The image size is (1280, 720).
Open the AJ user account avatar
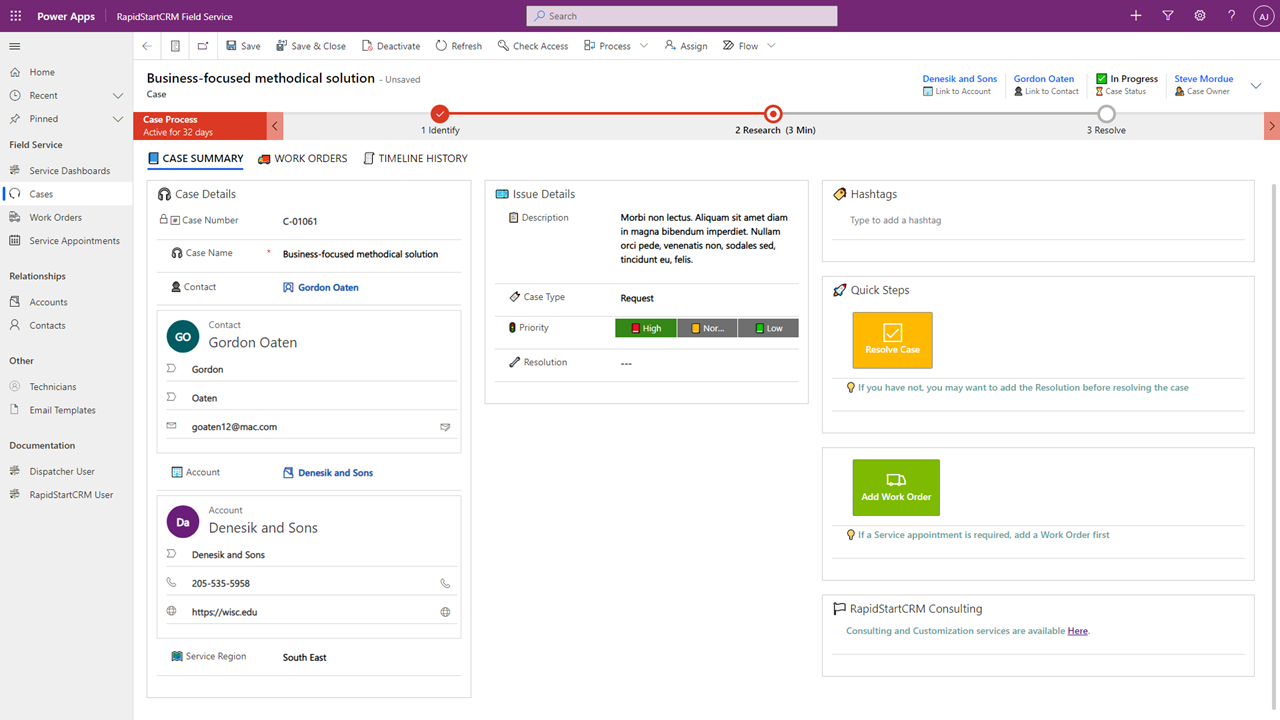[x=1262, y=16]
